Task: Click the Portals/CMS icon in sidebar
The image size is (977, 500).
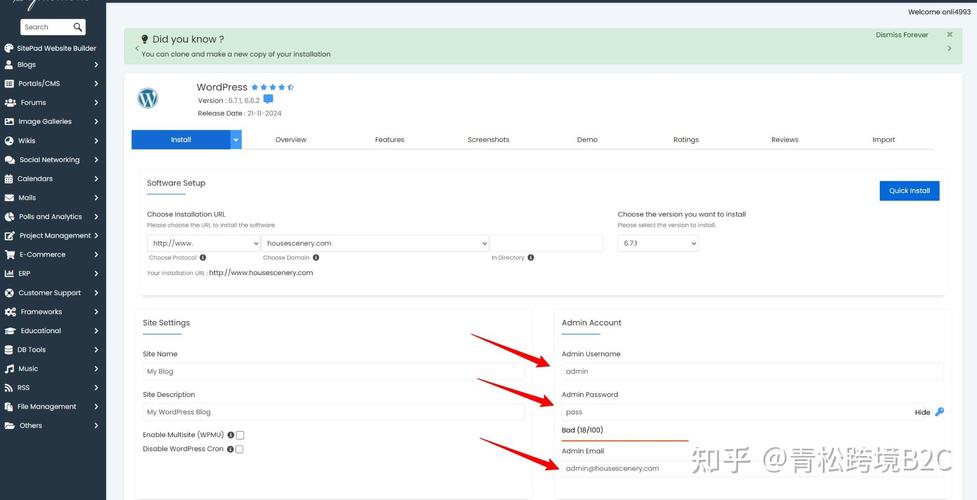Action: (9, 84)
